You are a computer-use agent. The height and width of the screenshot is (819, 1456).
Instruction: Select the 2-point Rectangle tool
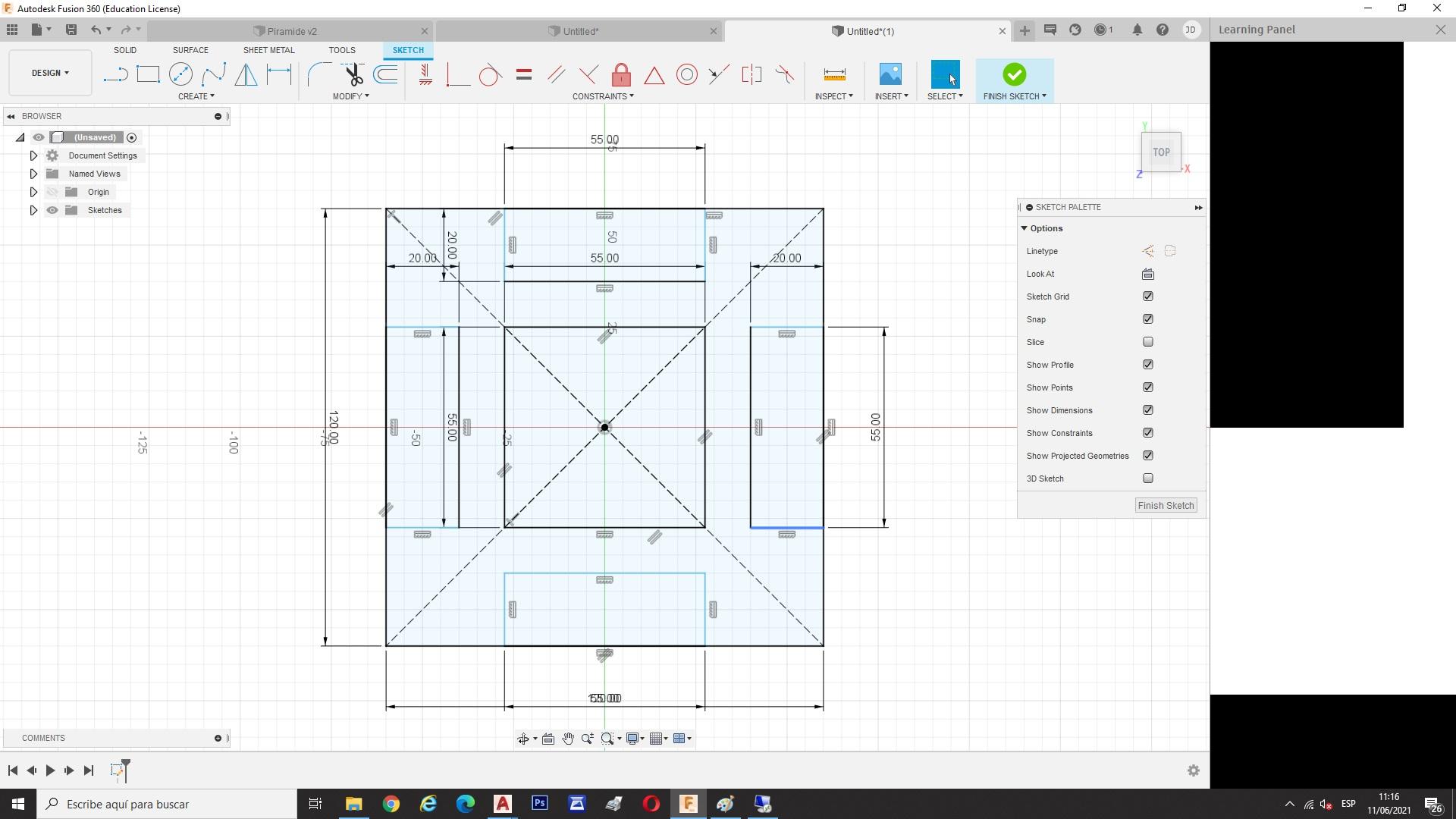coord(148,74)
